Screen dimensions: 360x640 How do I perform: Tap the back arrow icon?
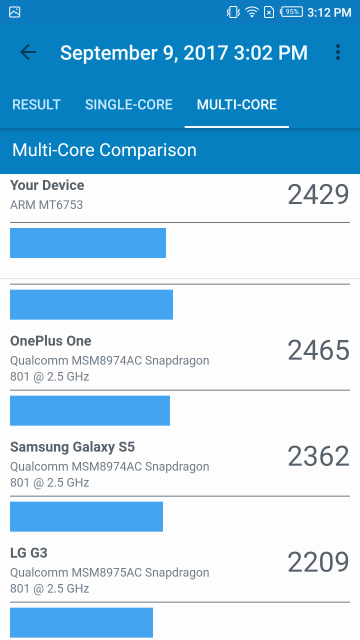[x=28, y=53]
